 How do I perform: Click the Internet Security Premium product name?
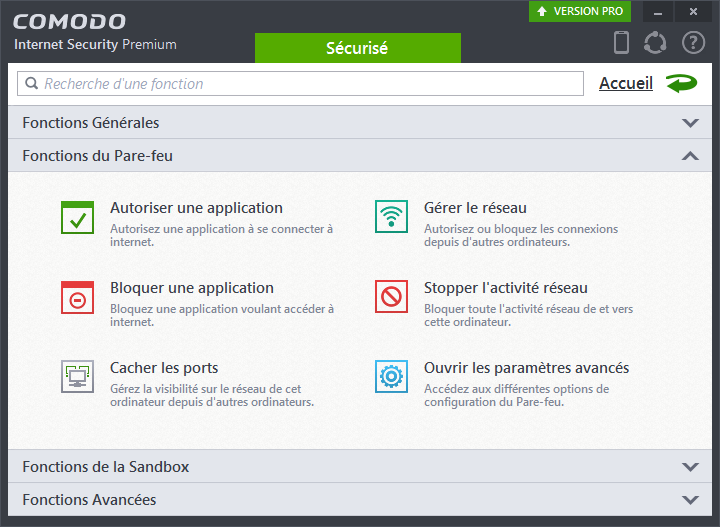[x=95, y=45]
